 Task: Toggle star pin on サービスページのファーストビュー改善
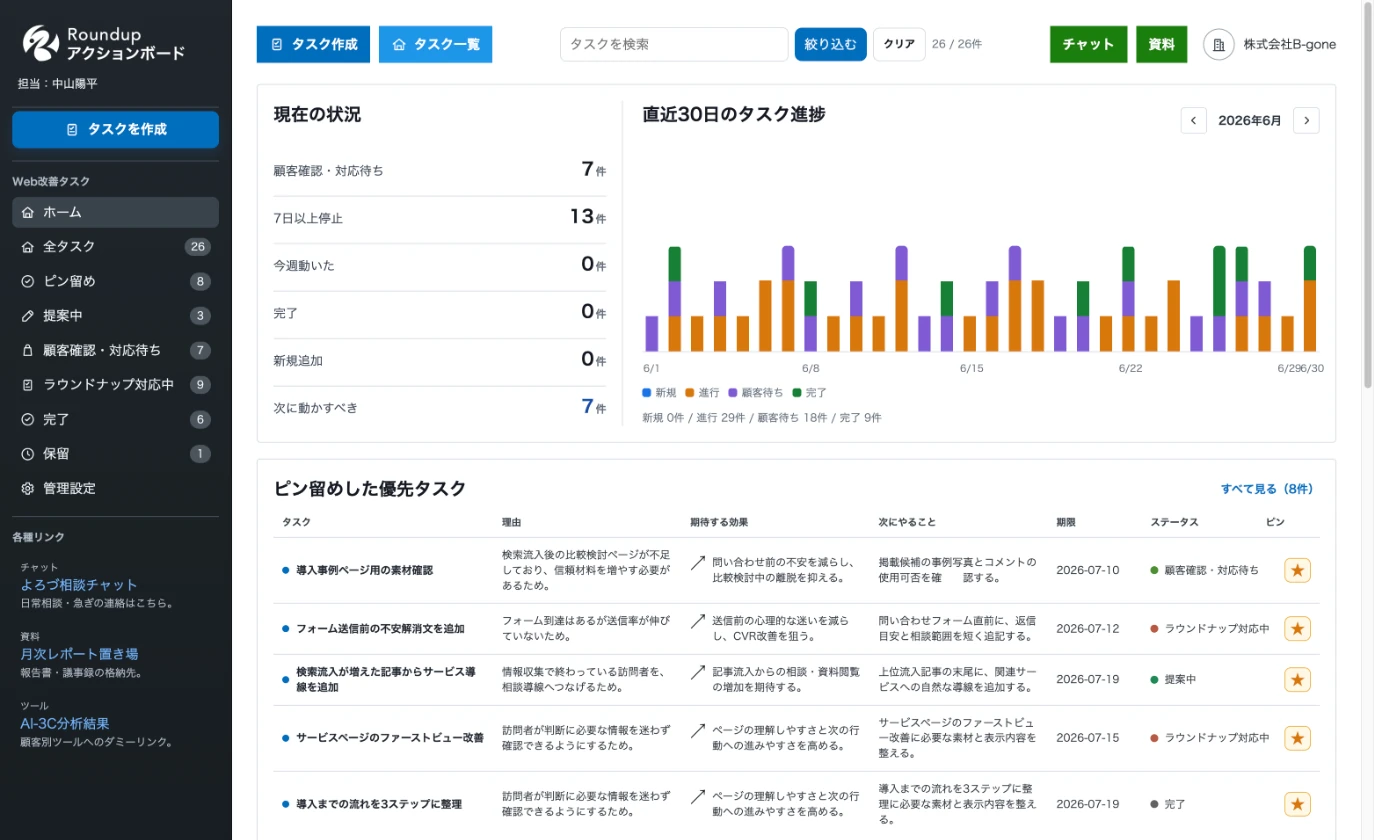click(1297, 738)
